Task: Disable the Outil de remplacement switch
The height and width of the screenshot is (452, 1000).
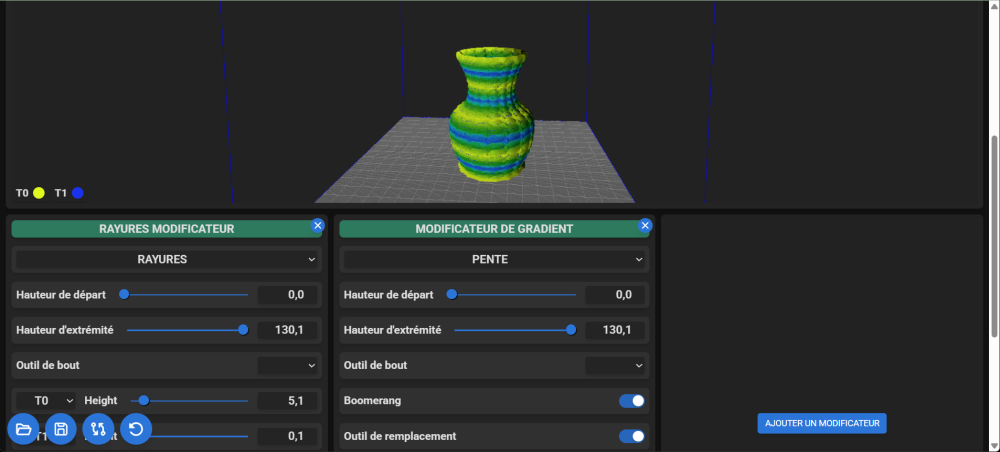Action: pos(631,436)
